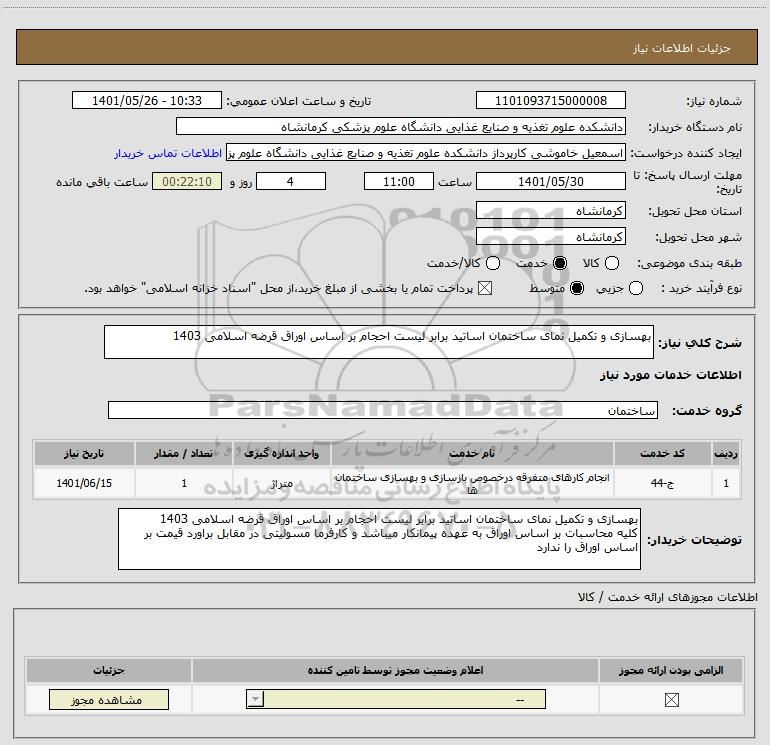Click the delivery city کرمانشاه field
770x745 pixels.
tap(550, 237)
